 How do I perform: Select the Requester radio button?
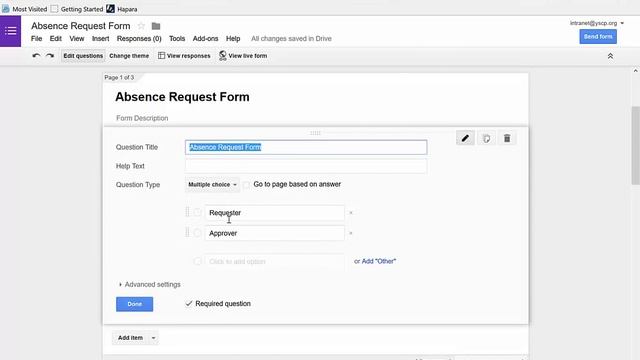(x=198, y=213)
